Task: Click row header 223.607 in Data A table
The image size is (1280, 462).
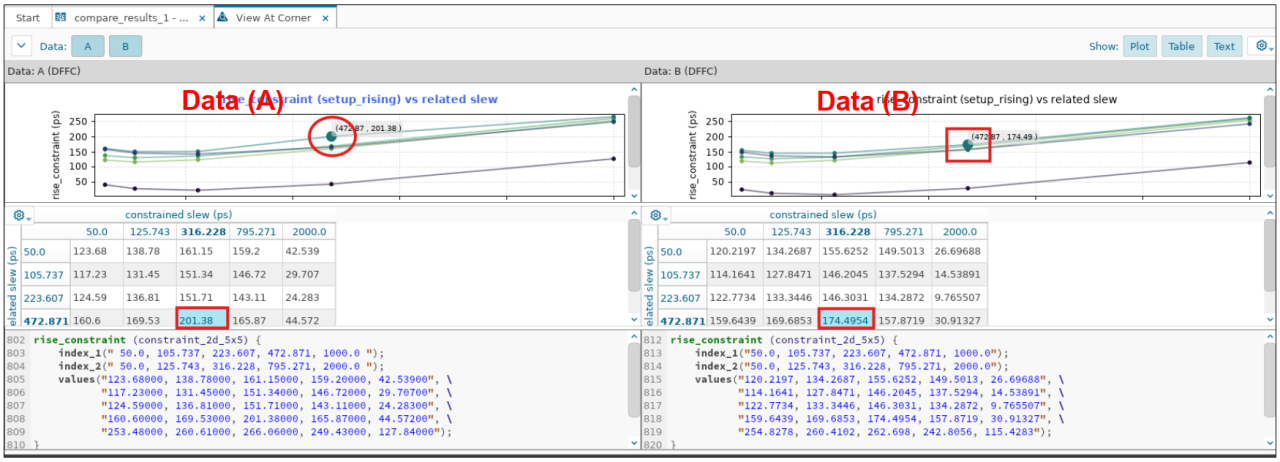Action: 44,298
